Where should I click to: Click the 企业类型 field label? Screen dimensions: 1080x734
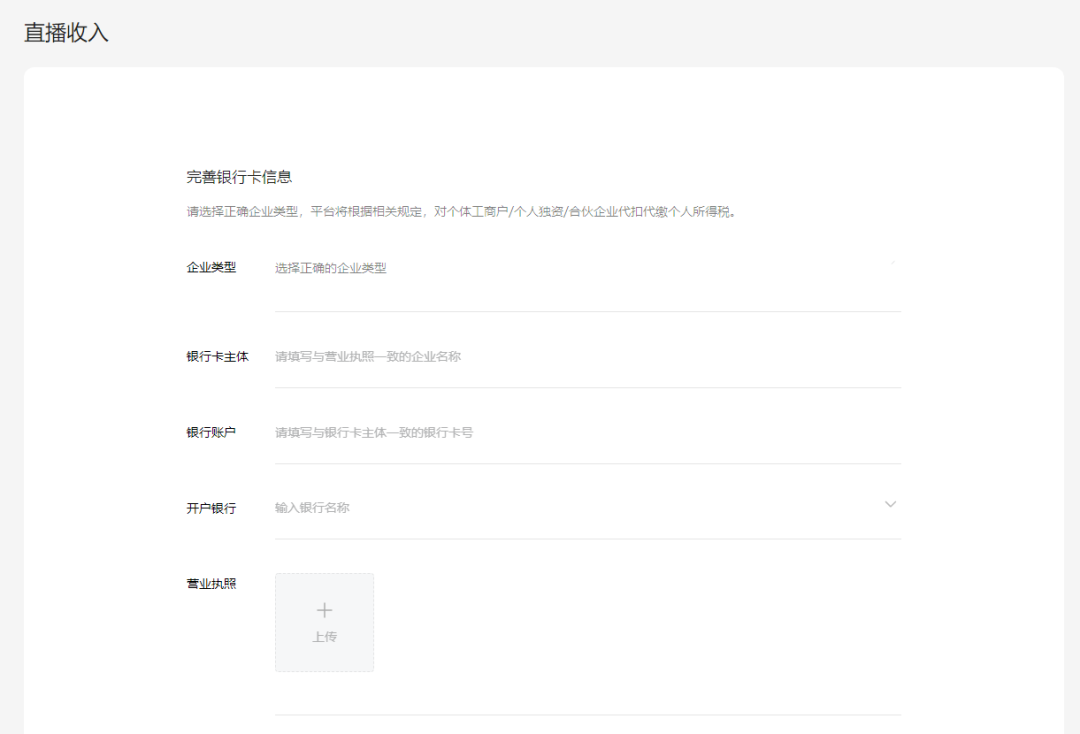pos(211,267)
